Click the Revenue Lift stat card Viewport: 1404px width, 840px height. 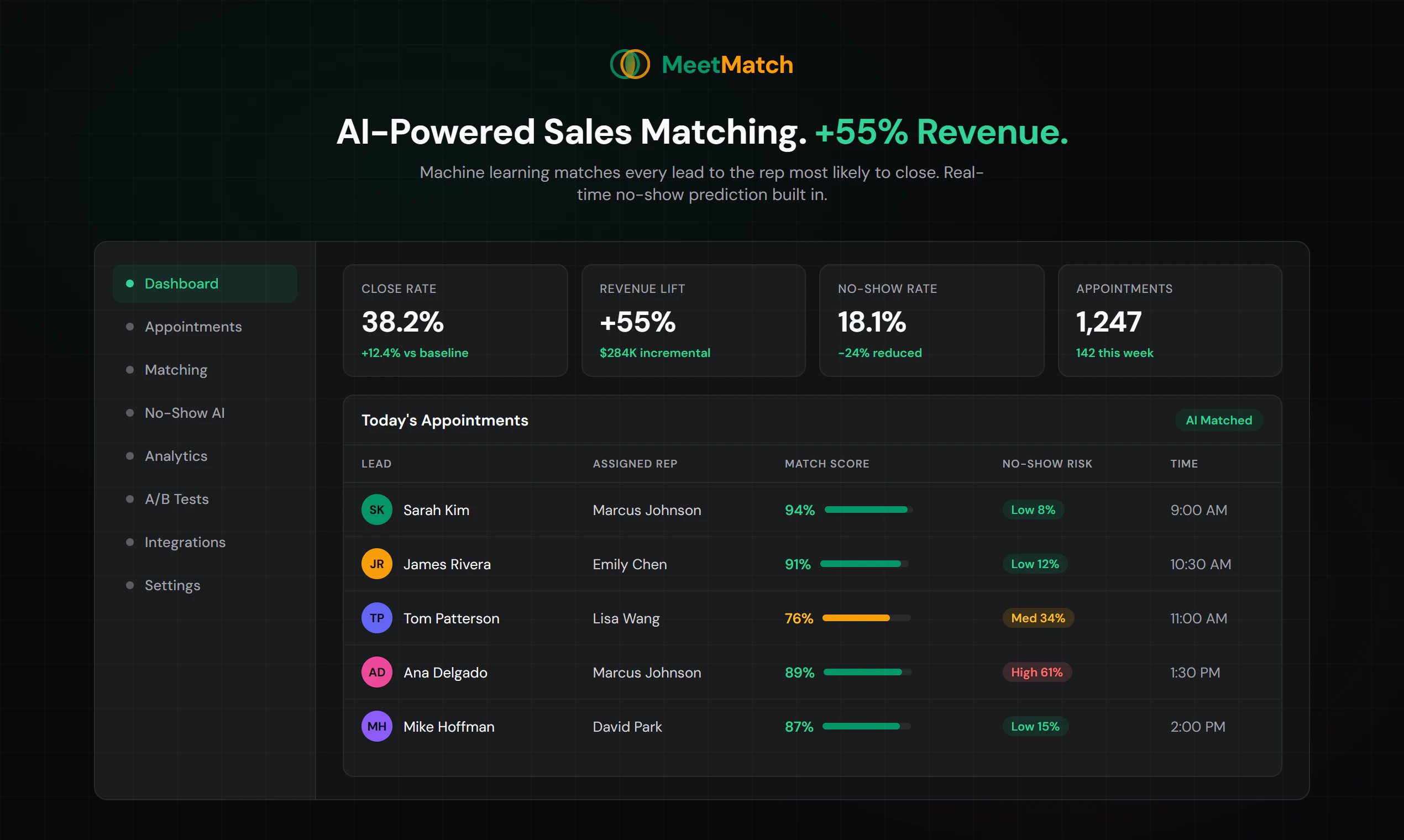pos(693,321)
